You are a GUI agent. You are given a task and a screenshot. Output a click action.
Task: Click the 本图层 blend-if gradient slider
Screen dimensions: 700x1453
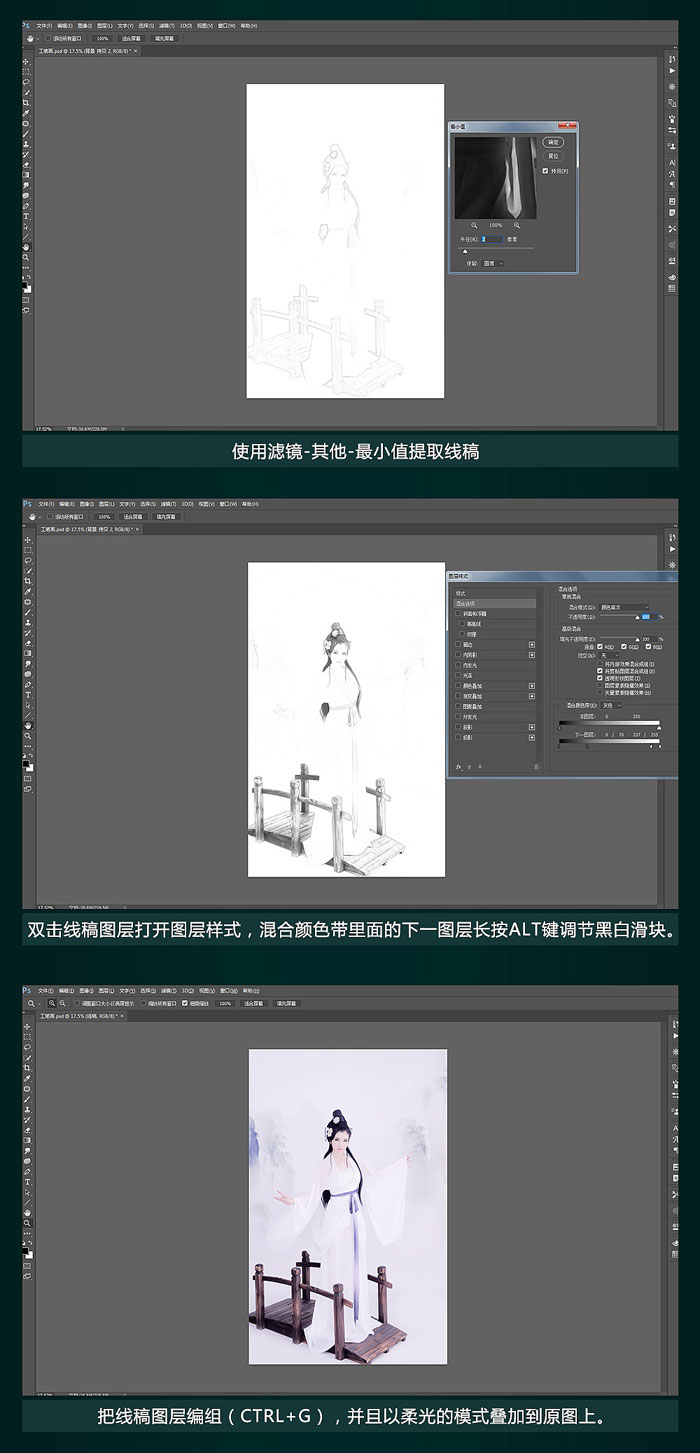coord(610,723)
